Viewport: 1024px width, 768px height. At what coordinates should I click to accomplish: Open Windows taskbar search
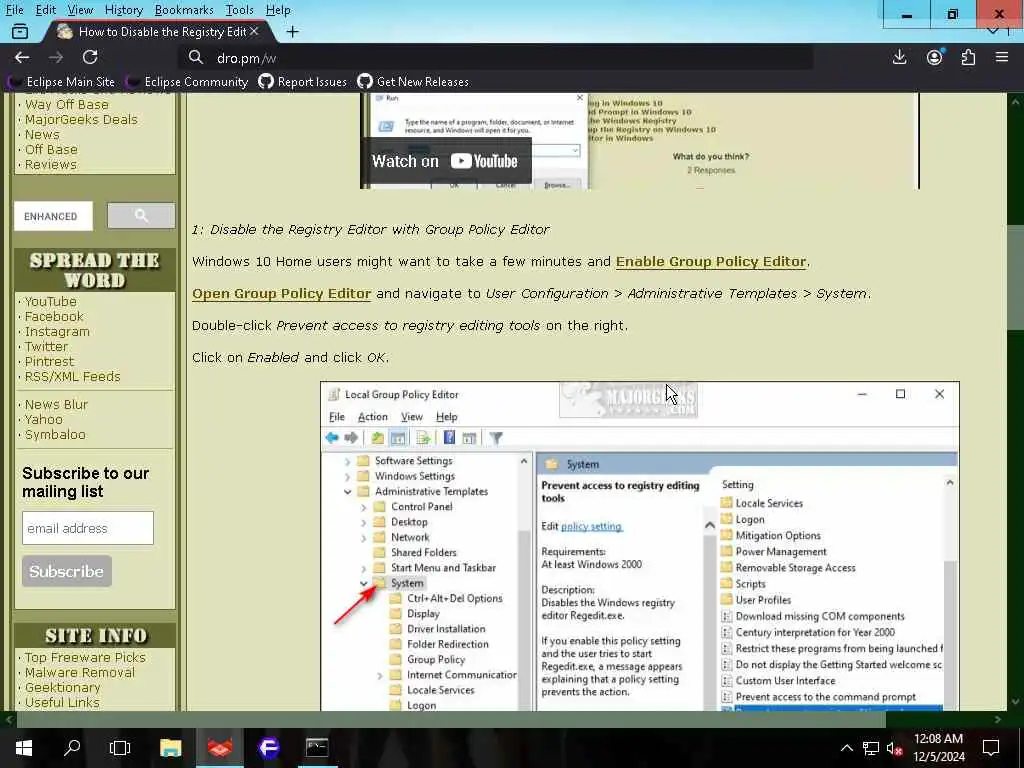pos(72,747)
